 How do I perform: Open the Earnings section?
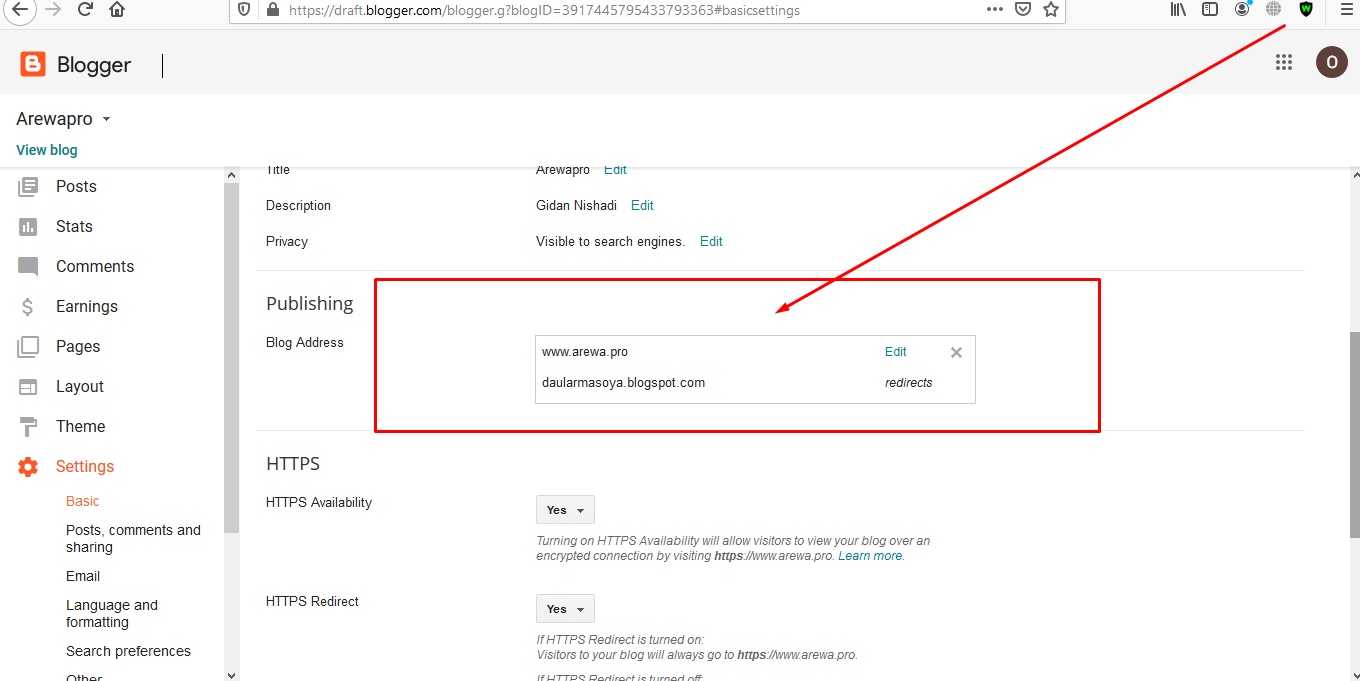click(87, 306)
